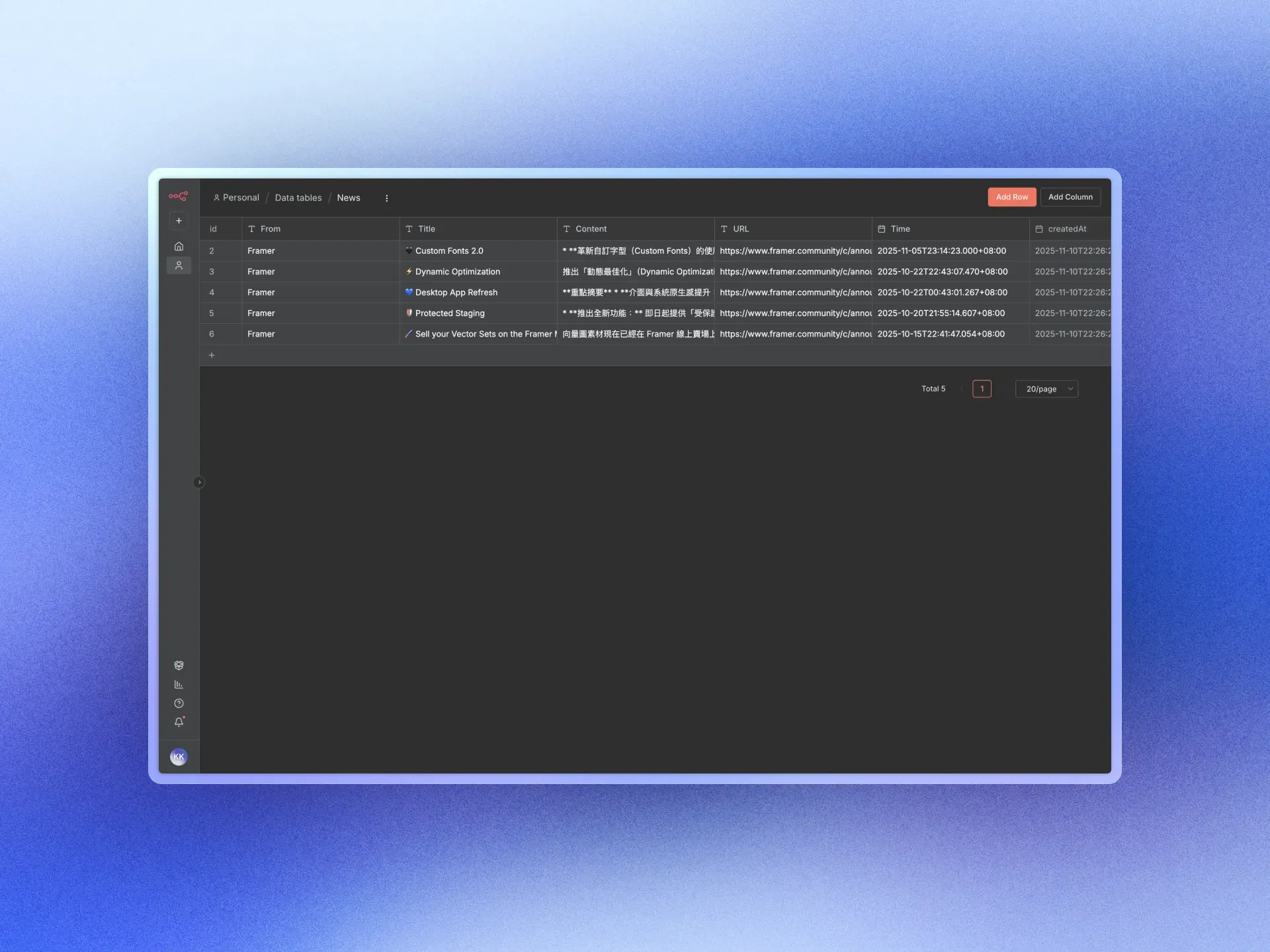Select page 1 in pagination
Screen dimensions: 1270x952
coord(982,389)
